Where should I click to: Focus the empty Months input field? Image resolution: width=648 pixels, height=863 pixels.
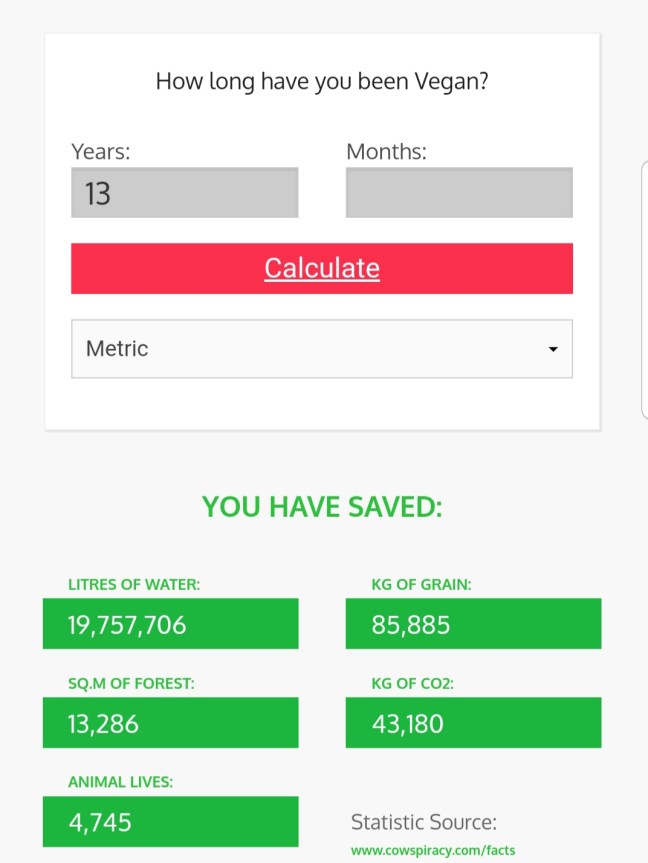tap(459, 192)
